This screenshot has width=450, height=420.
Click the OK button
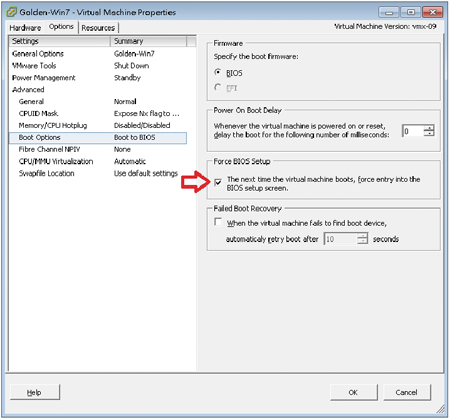(x=353, y=392)
